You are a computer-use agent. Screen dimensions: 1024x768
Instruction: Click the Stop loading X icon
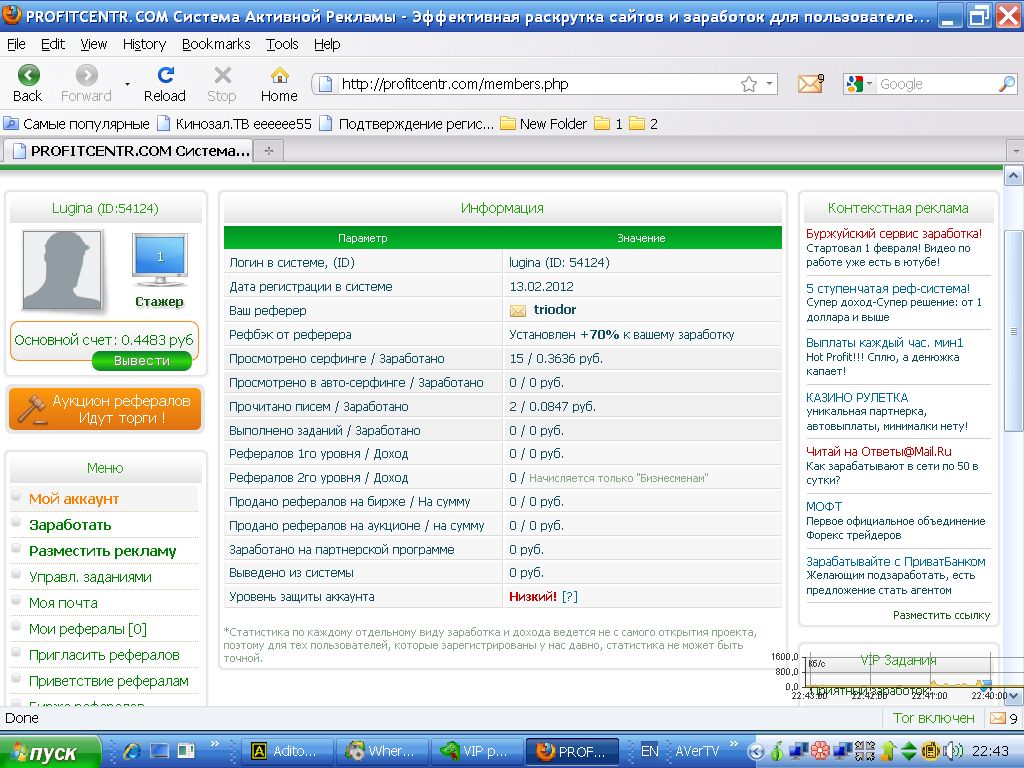[222, 76]
